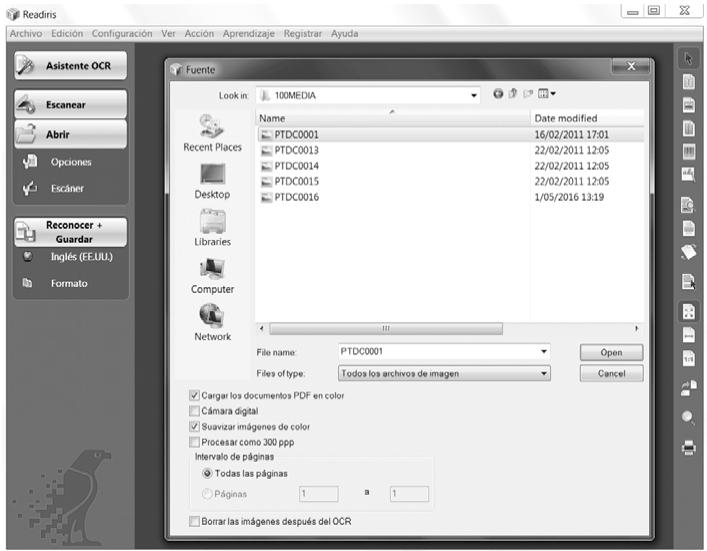Create new folder icon in Fuente dialog

(x=528, y=94)
